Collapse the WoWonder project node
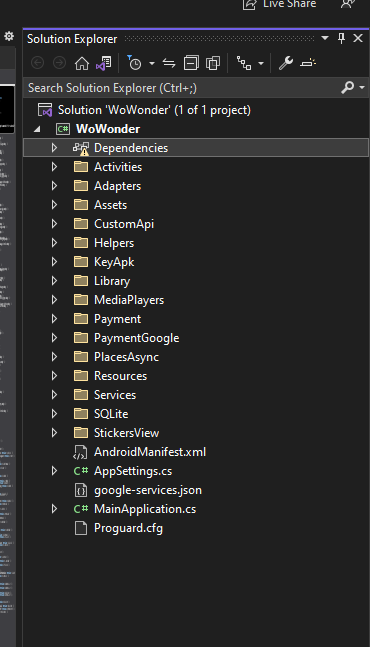 pyautogui.click(x=37, y=129)
